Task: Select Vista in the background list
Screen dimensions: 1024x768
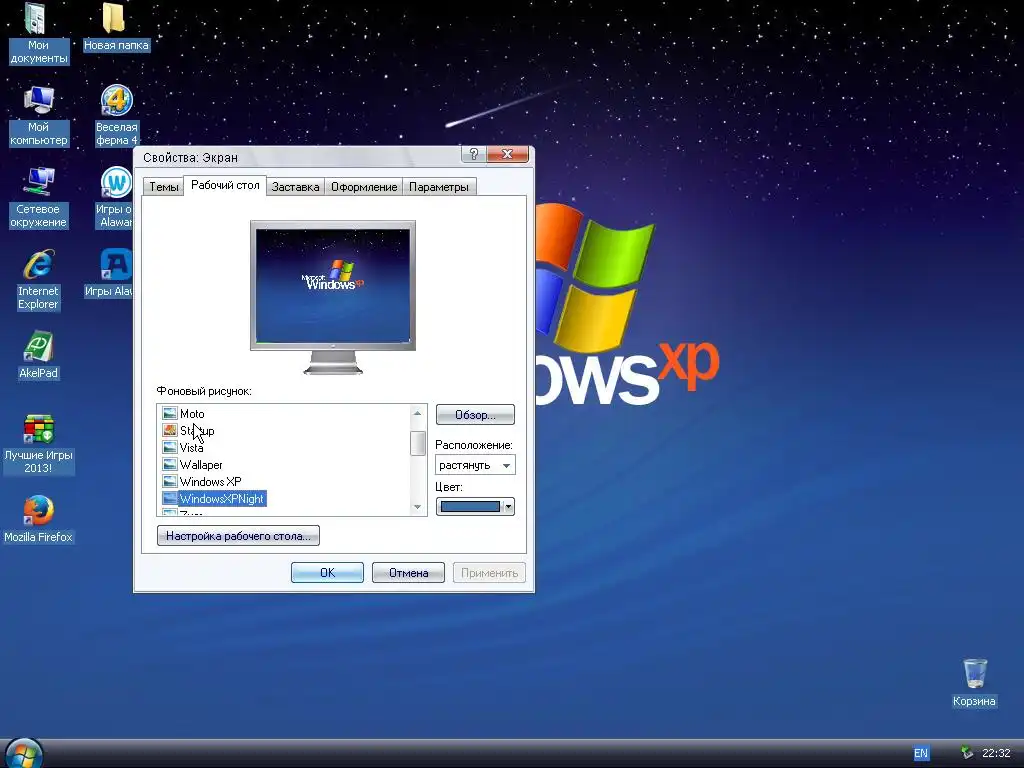Action: tap(191, 447)
